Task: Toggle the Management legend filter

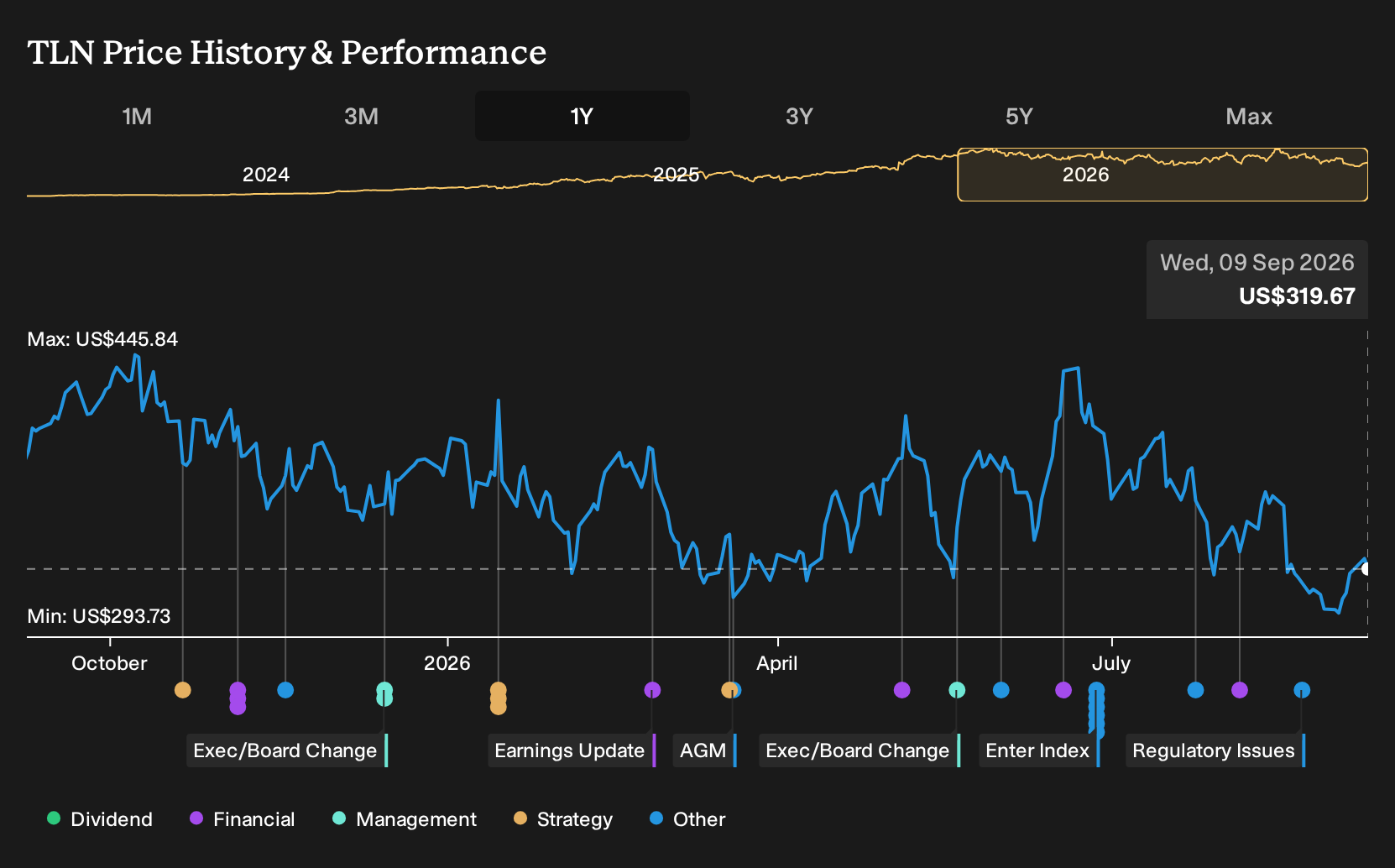Action: click(x=405, y=819)
